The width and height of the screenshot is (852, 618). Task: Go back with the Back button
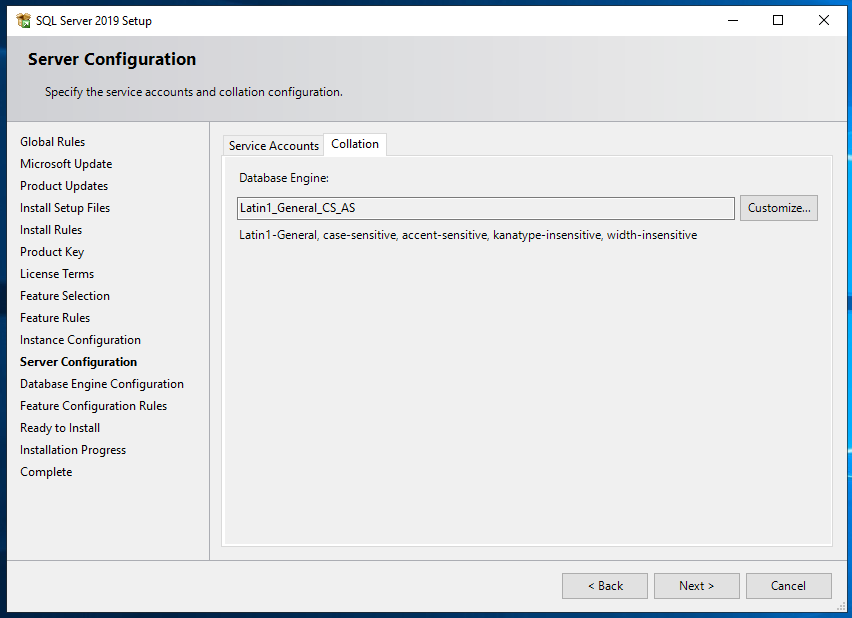605,586
